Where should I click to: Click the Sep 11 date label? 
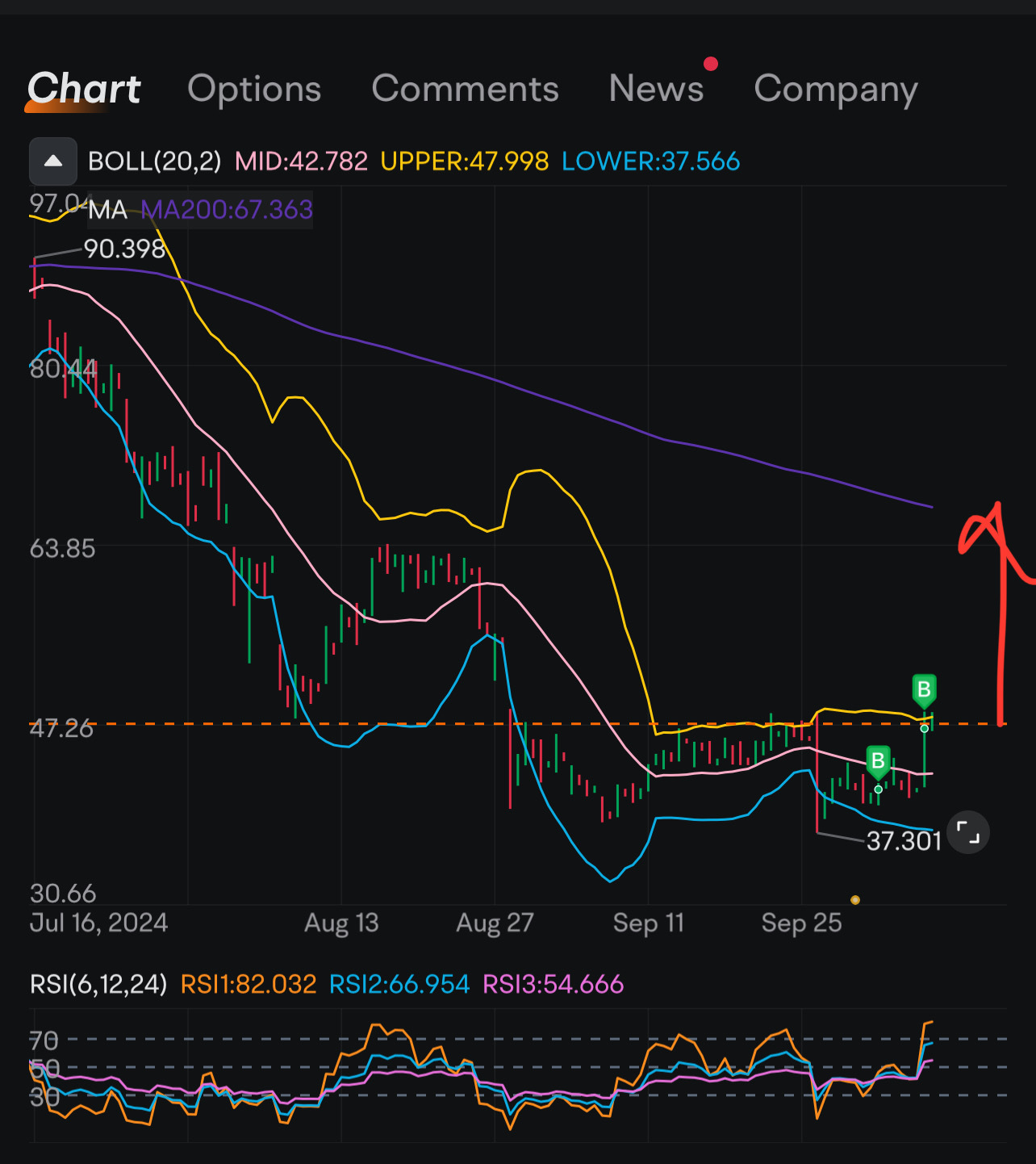click(x=648, y=923)
